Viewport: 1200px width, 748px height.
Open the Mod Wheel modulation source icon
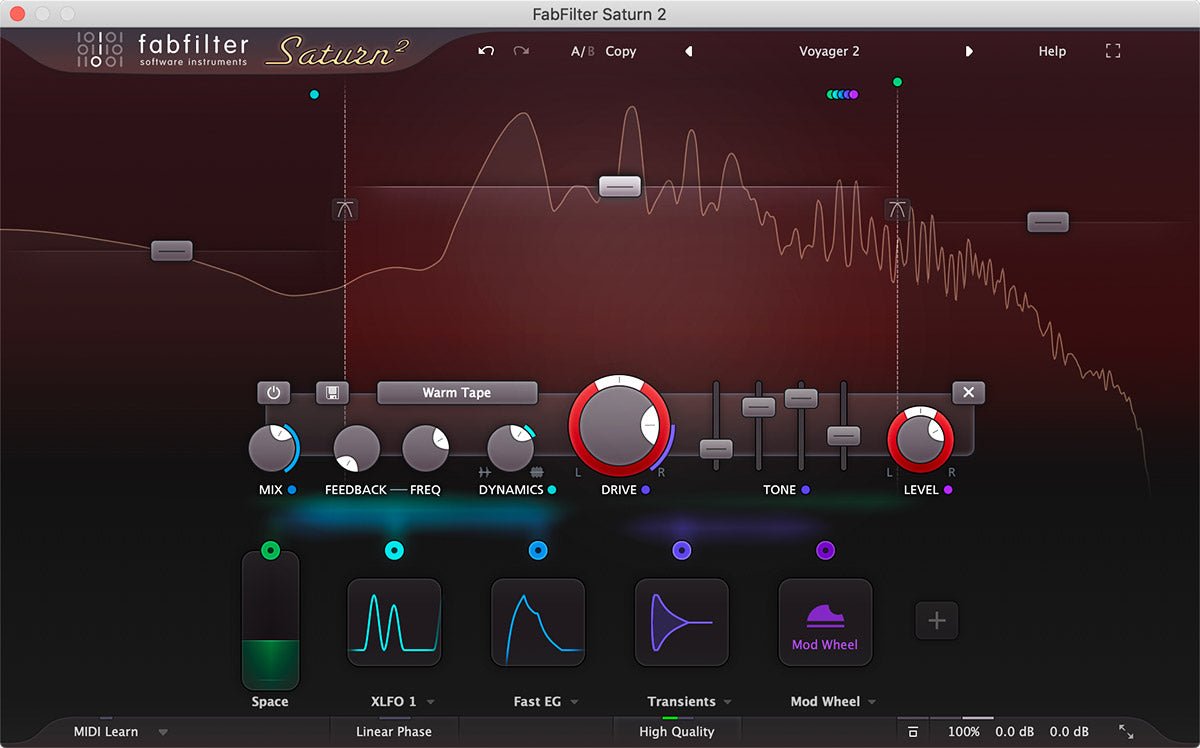826,622
